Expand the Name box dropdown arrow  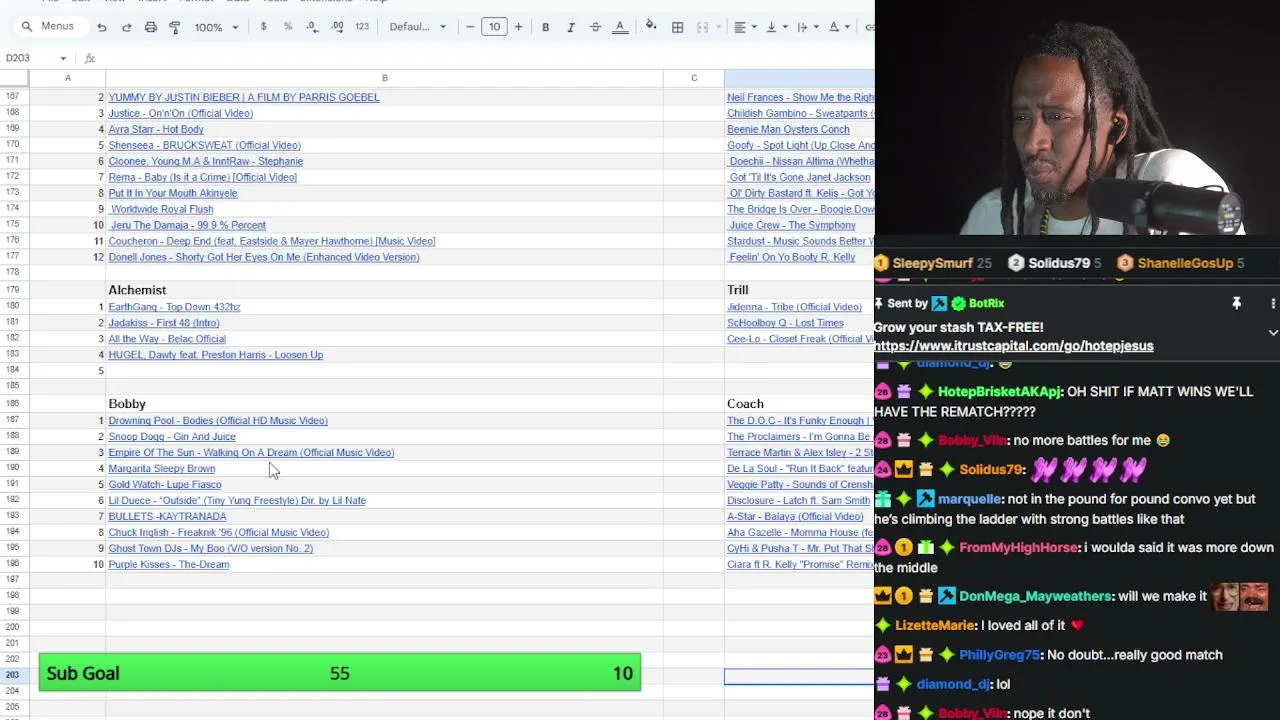tap(63, 58)
